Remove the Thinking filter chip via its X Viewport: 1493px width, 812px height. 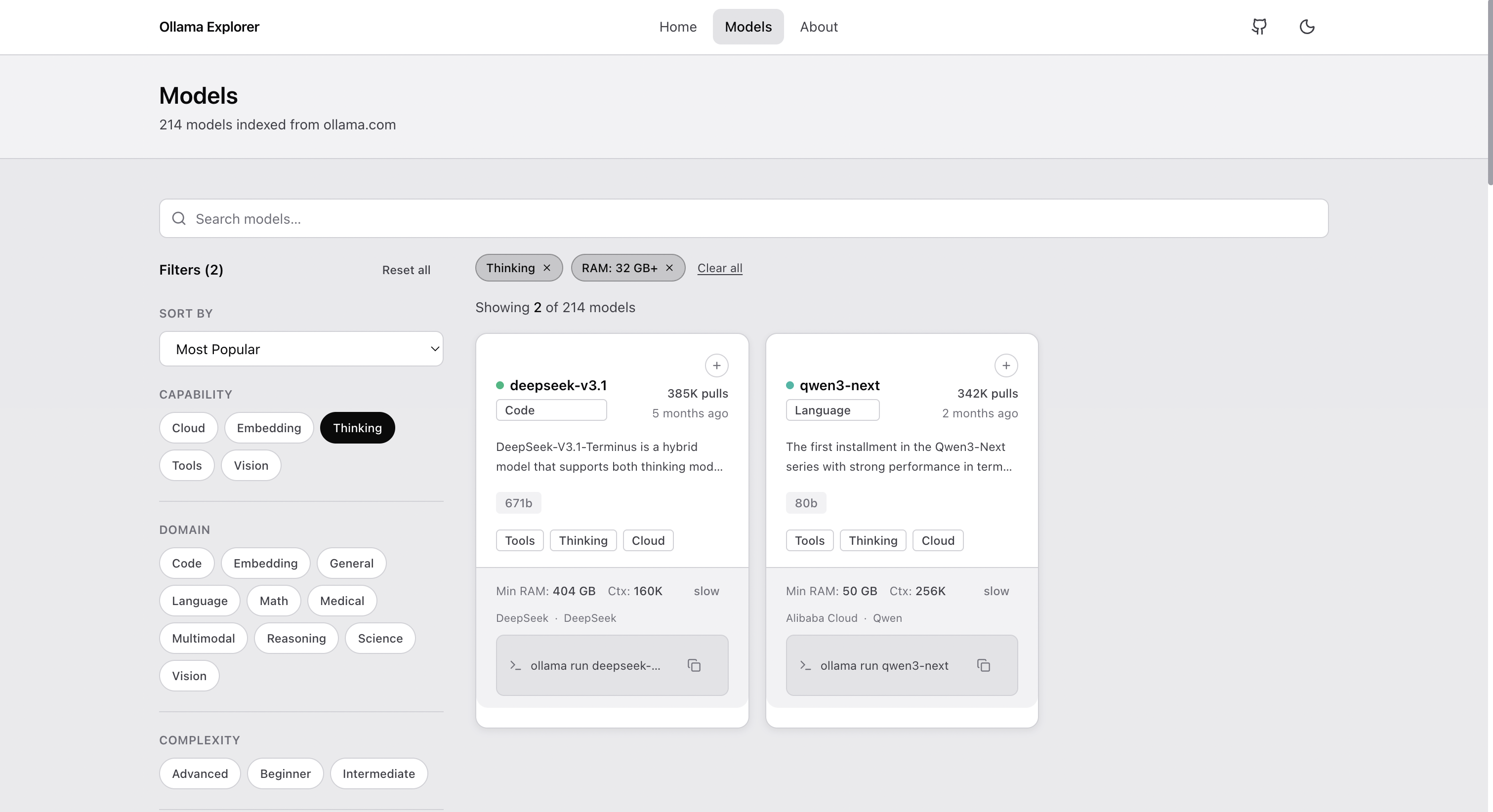[546, 268]
